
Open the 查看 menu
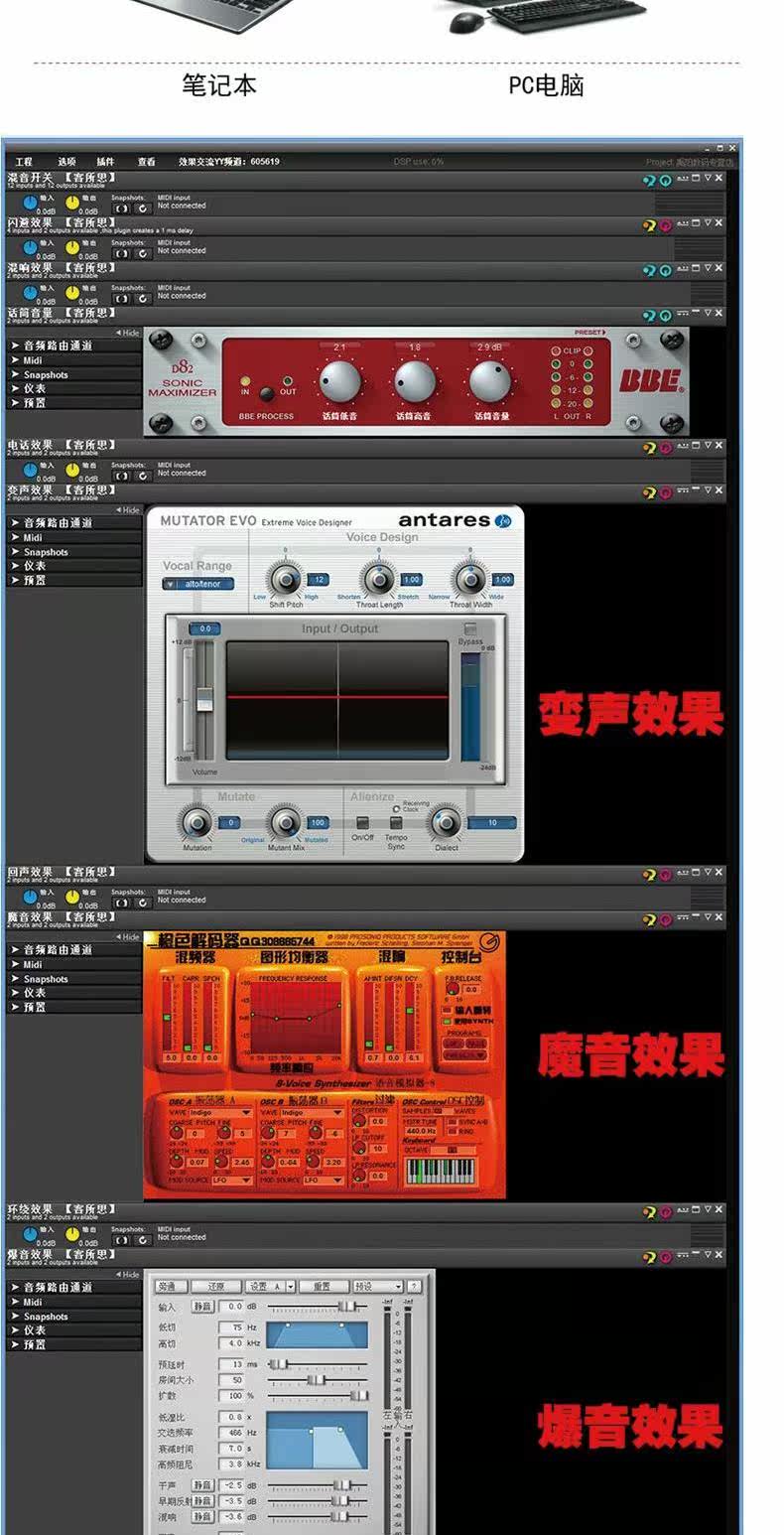coord(146,162)
